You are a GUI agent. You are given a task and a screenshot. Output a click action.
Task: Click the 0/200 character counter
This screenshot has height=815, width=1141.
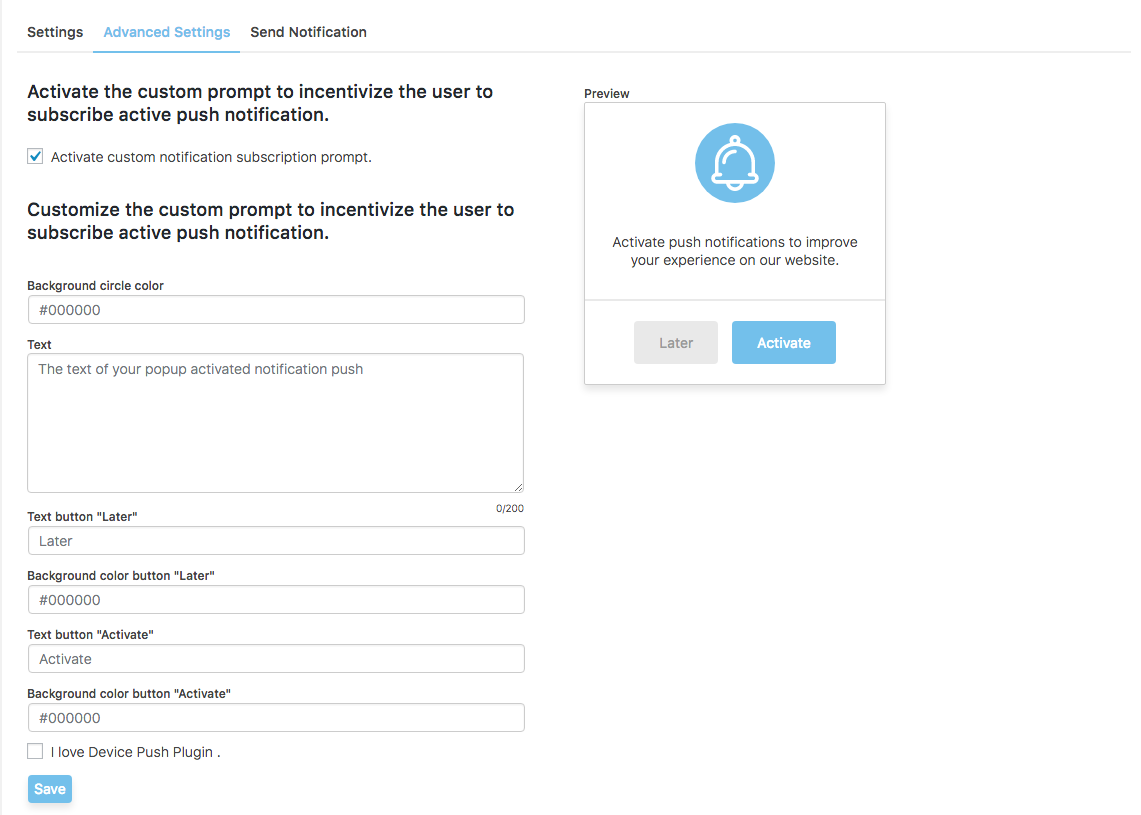click(509, 508)
